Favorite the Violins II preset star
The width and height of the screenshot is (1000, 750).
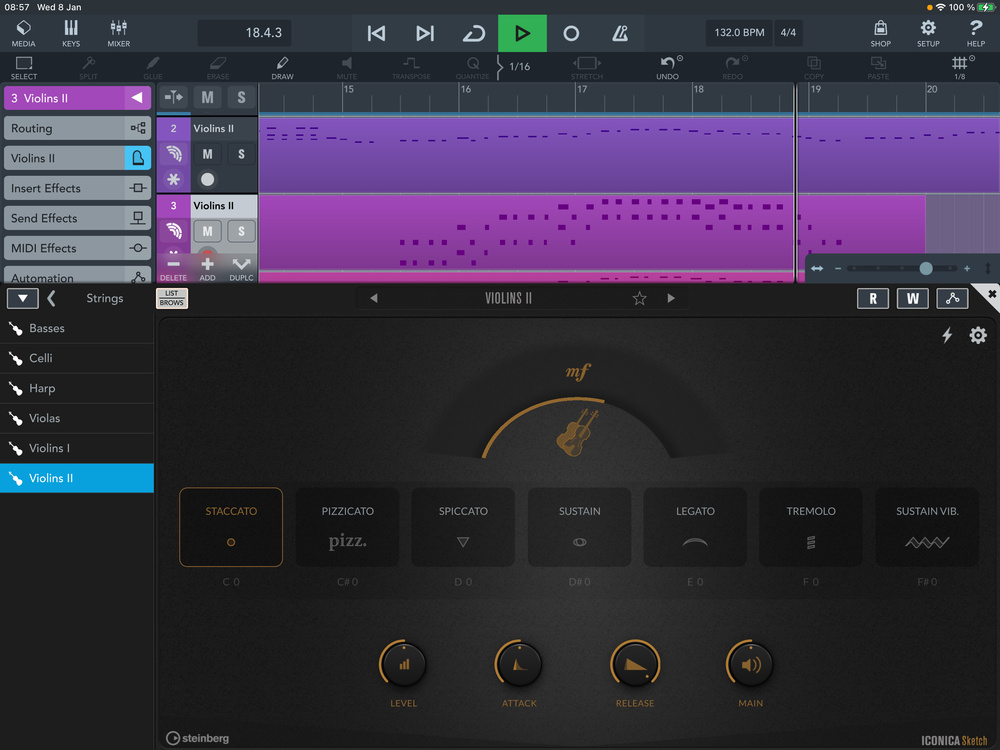(x=639, y=298)
